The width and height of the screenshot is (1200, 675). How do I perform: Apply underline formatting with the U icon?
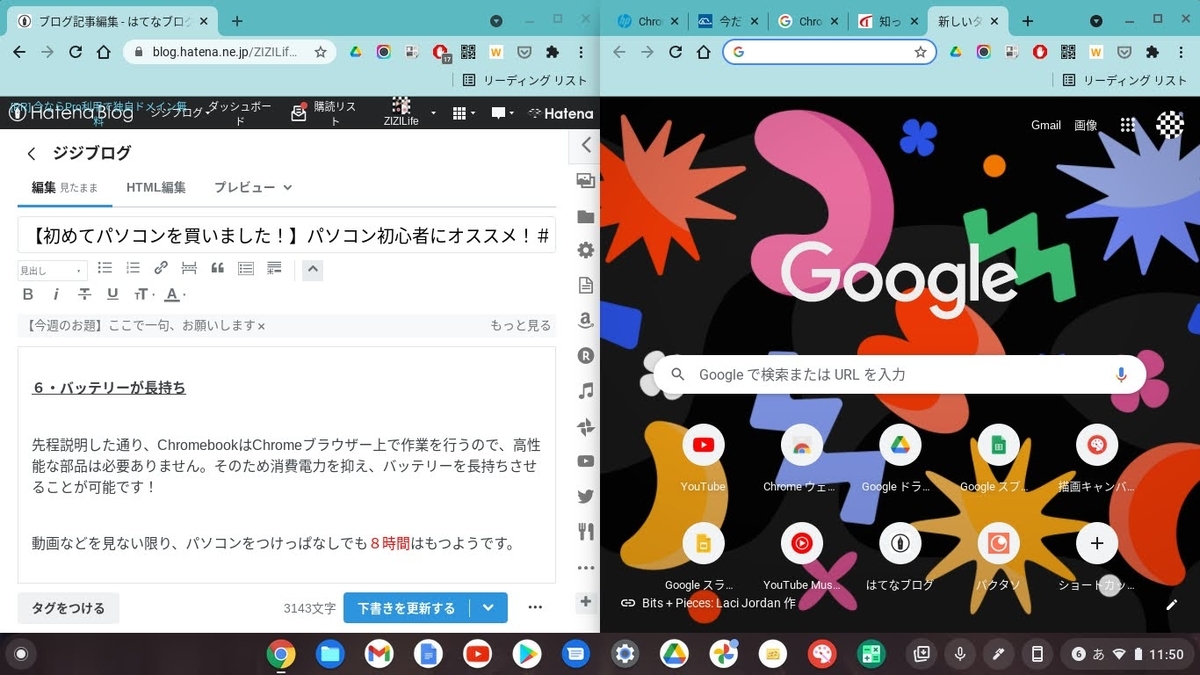112,294
